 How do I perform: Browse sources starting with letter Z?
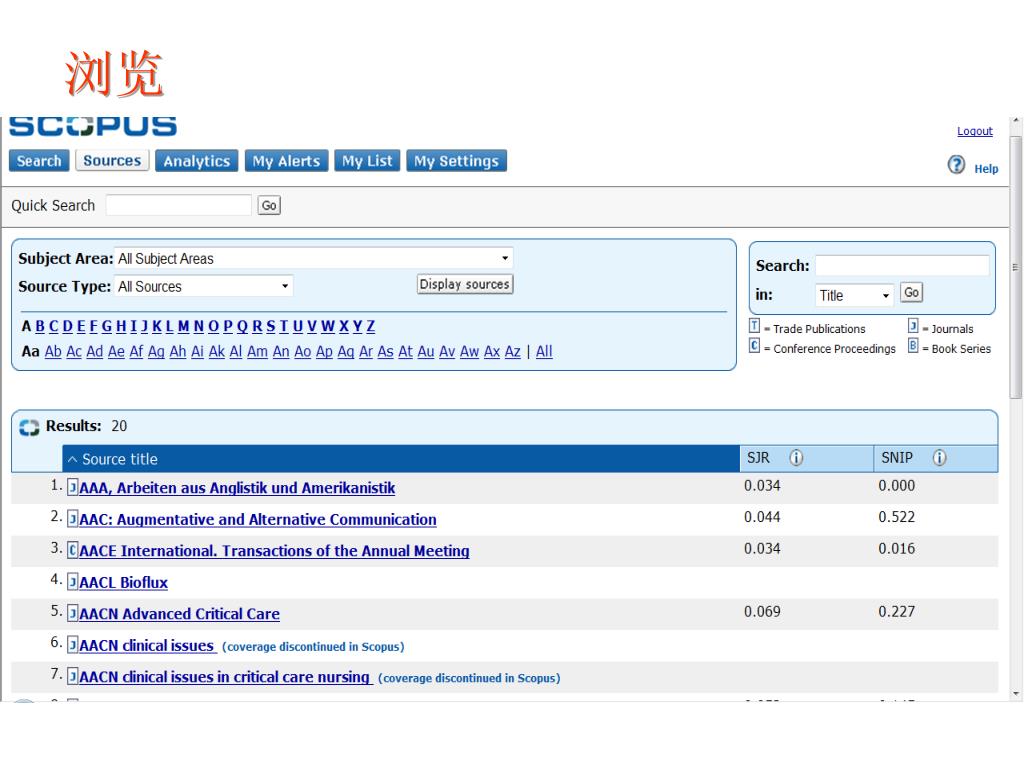tap(370, 326)
